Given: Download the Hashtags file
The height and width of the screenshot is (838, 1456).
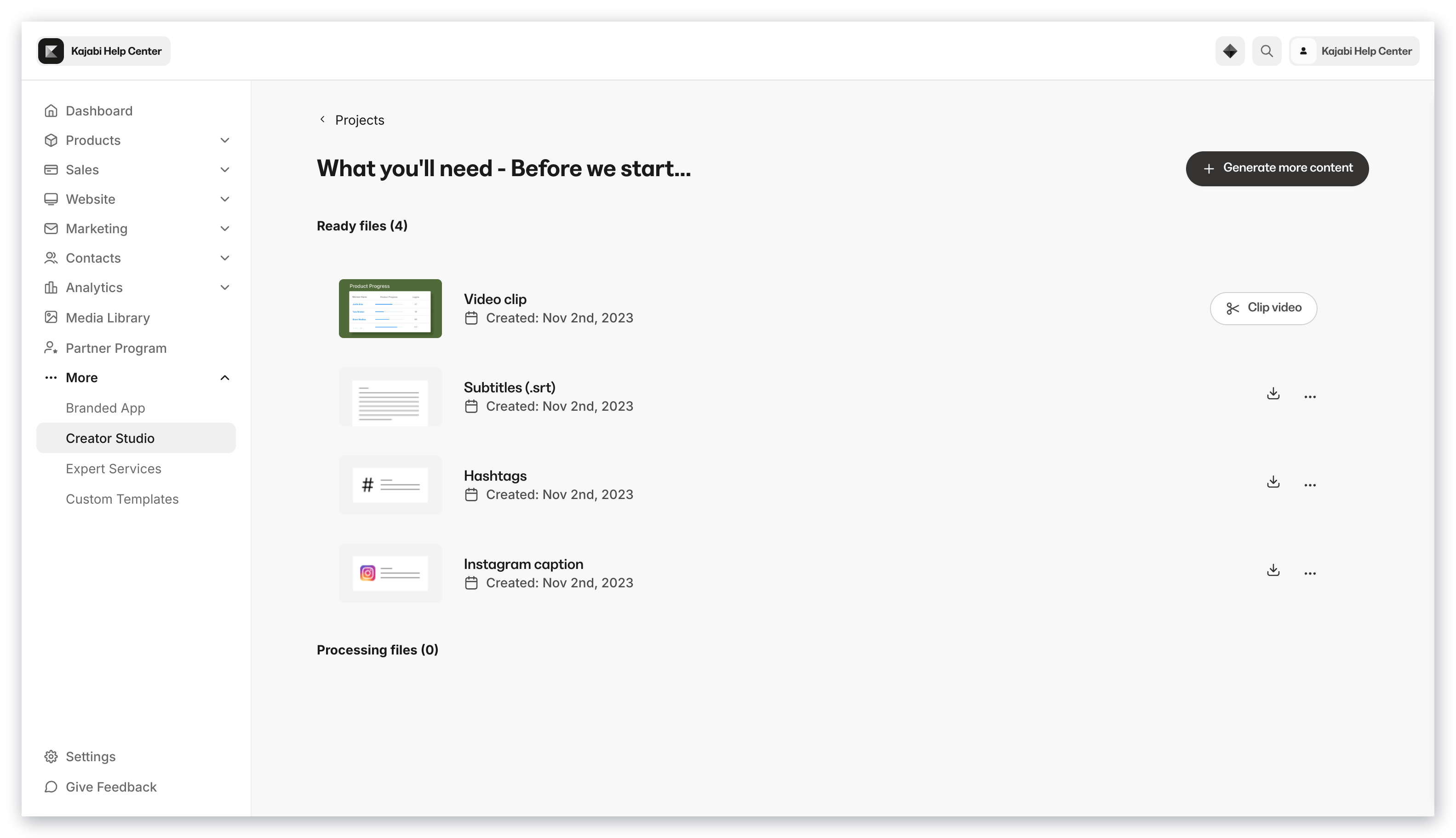Looking at the screenshot, I should point(1273,482).
